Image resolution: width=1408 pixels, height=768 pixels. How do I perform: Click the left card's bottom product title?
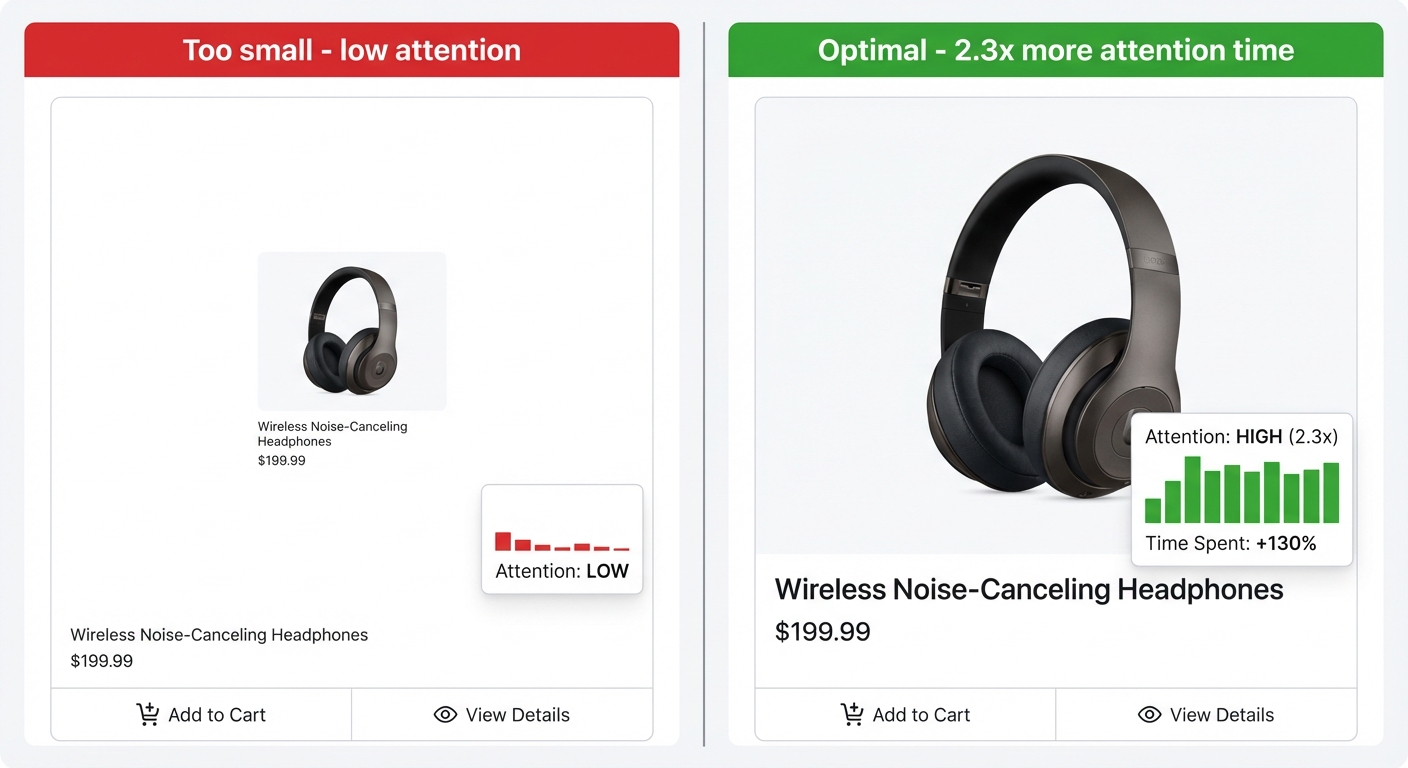tap(219, 635)
